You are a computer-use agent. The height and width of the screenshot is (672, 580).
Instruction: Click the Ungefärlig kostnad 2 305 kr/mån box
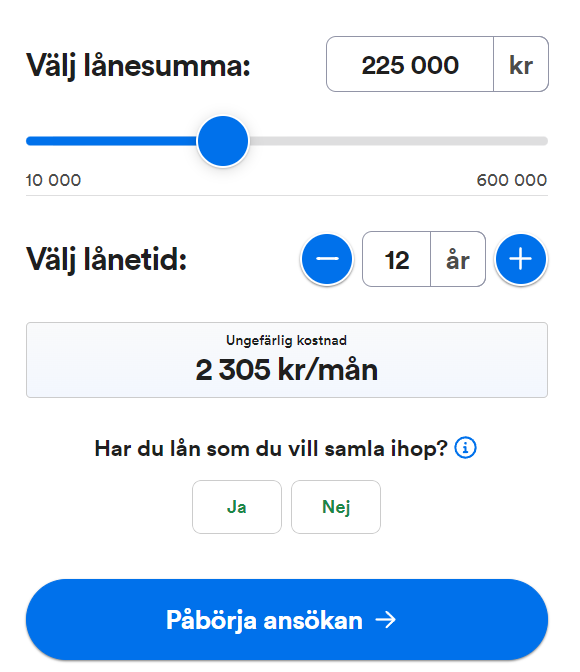(x=287, y=360)
